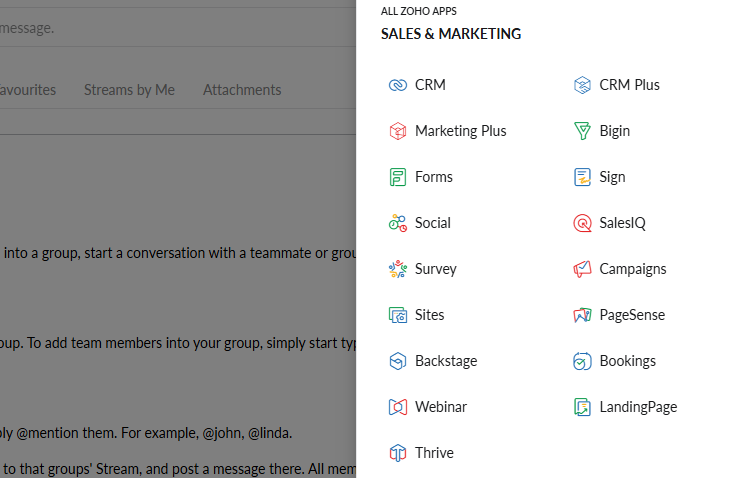Image resolution: width=740 pixels, height=478 pixels.
Task: Switch to the Streams by Me tab
Action: point(129,90)
